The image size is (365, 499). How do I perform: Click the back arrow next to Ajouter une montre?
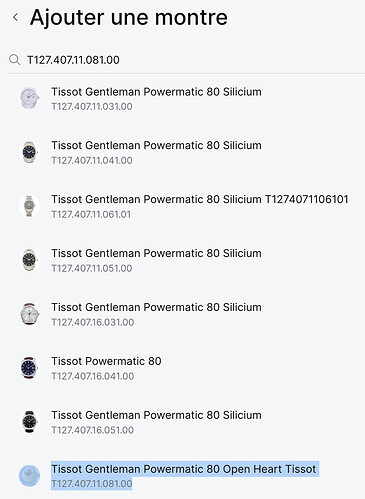pos(15,17)
